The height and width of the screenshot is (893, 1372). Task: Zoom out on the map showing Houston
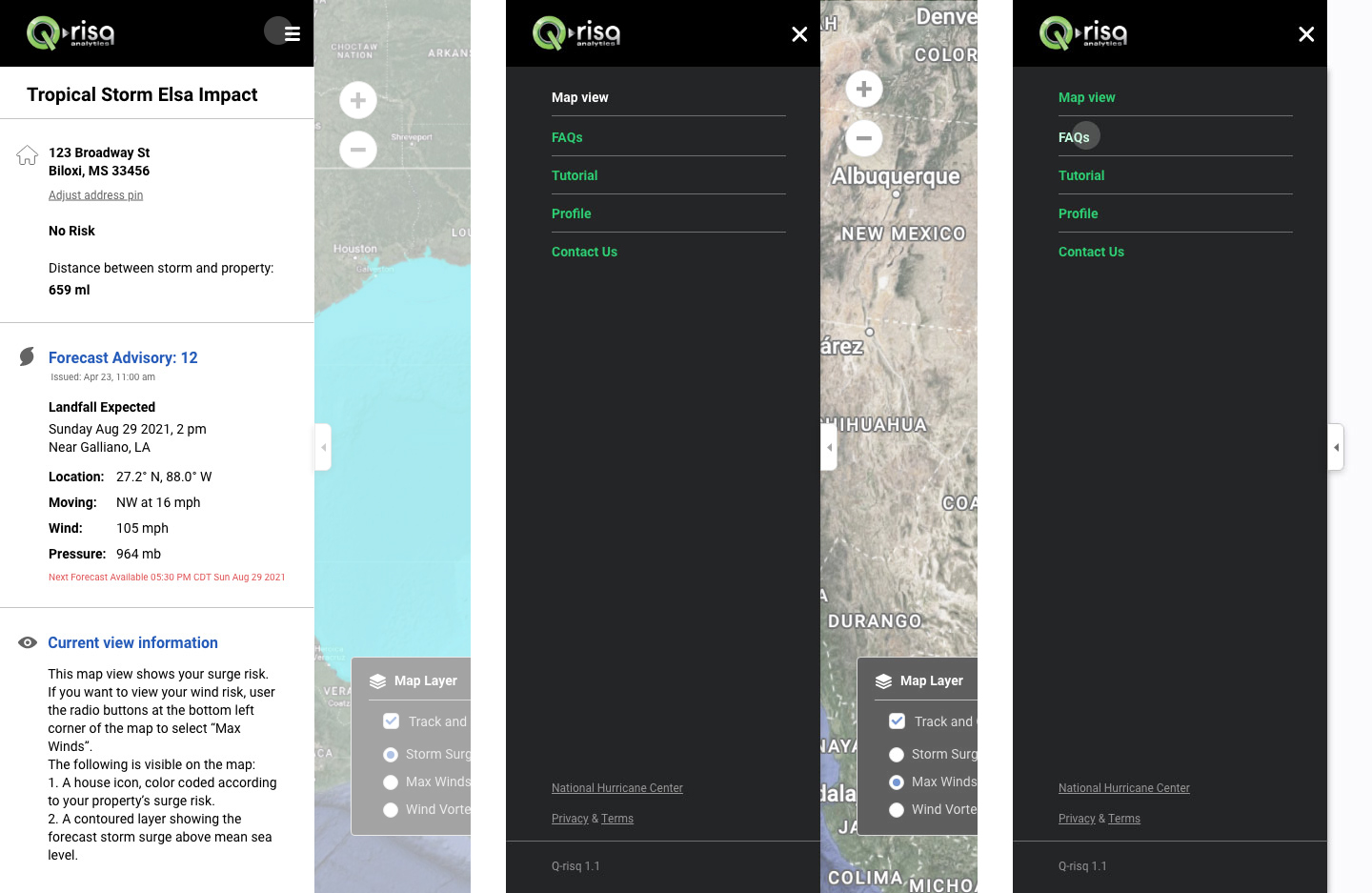click(x=358, y=150)
